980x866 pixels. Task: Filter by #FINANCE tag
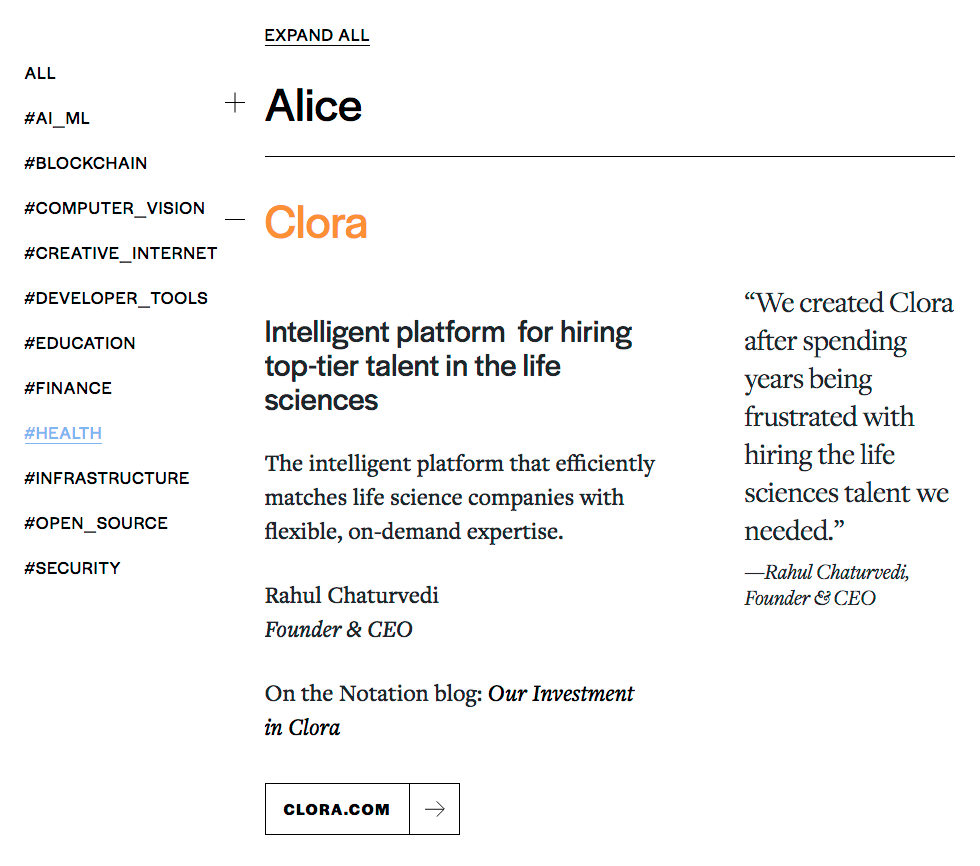pos(68,389)
